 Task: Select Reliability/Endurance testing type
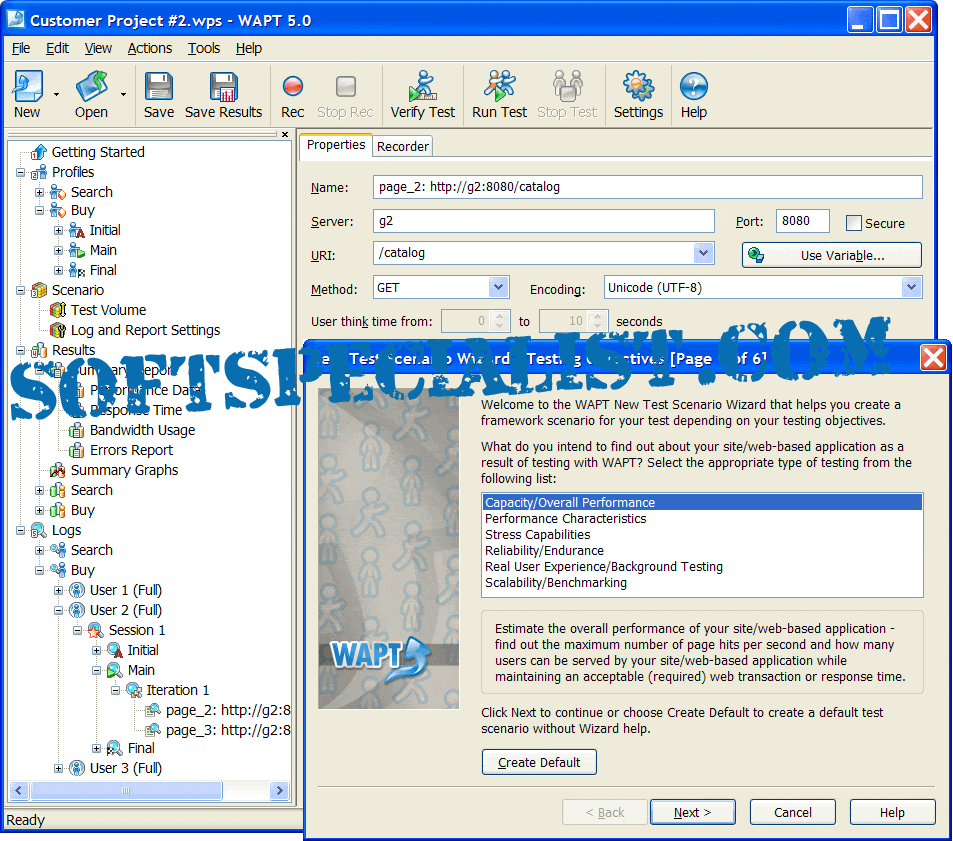(x=544, y=551)
